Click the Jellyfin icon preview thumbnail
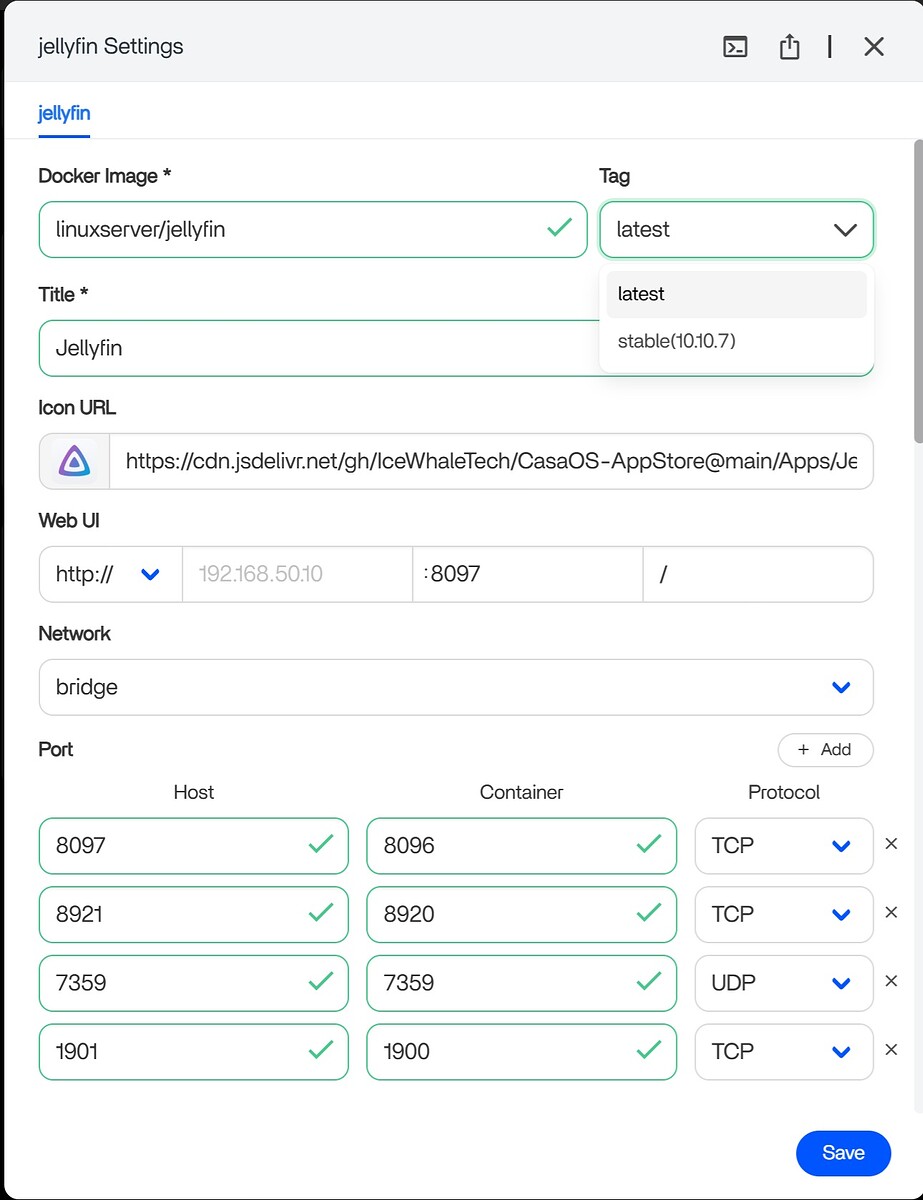The width and height of the screenshot is (923, 1200). [x=74, y=461]
